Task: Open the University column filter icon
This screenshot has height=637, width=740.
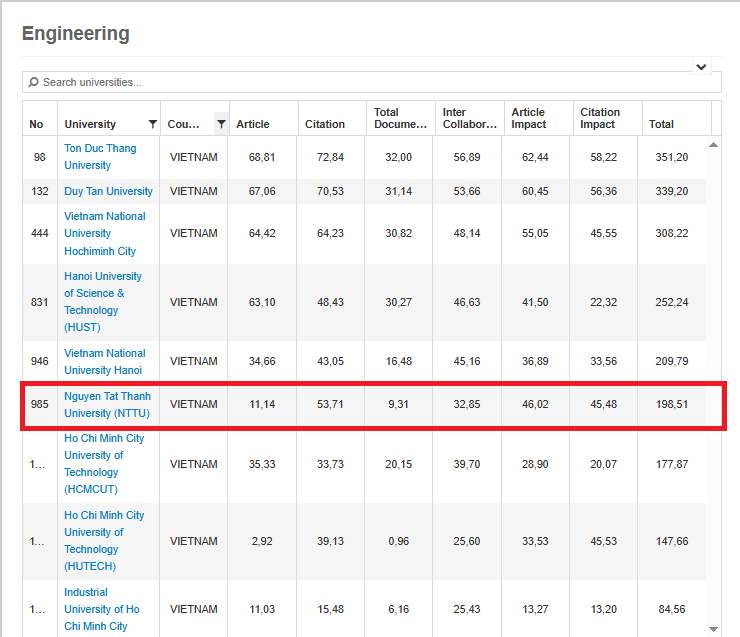Action: coord(152,124)
